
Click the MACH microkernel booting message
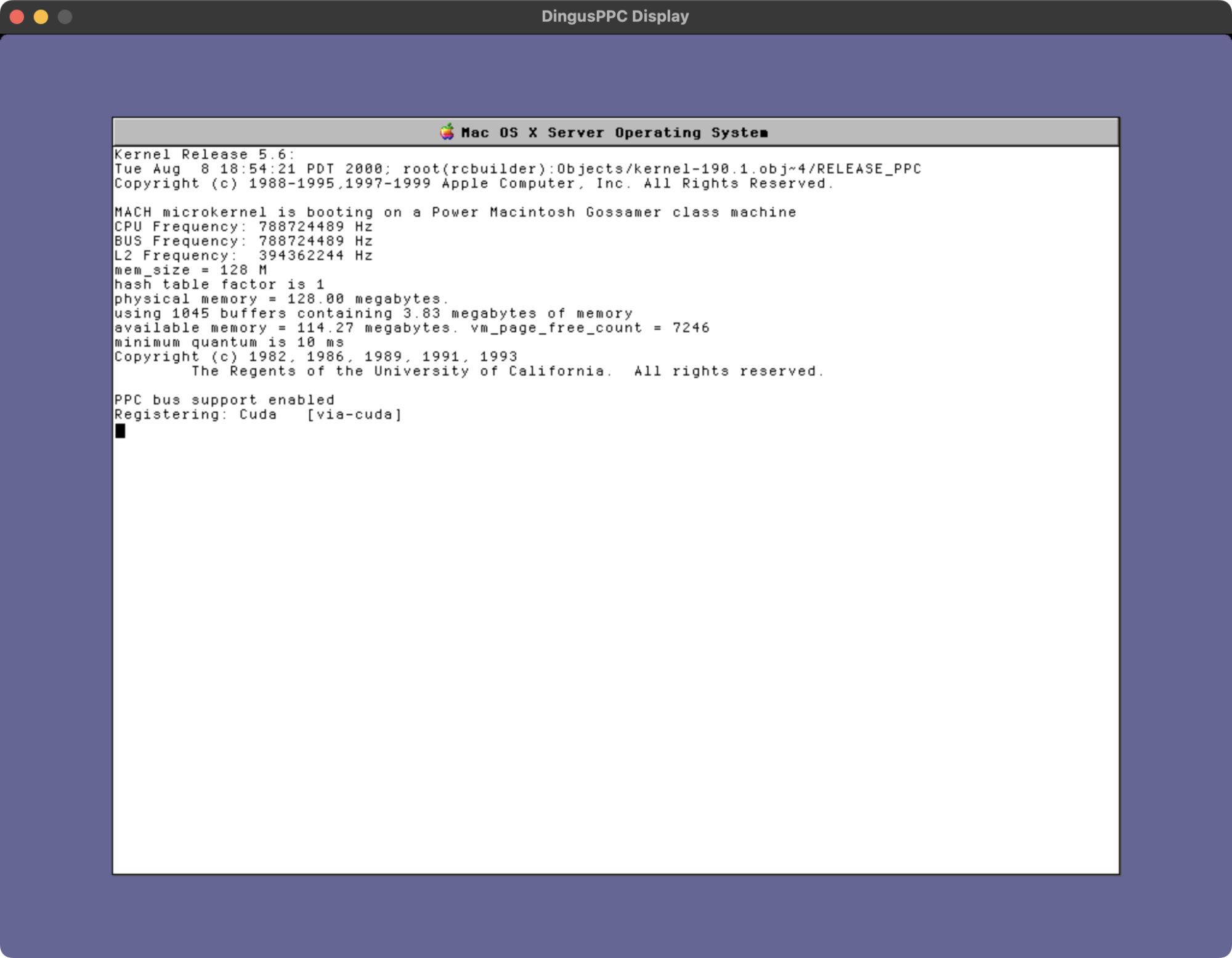(455, 213)
